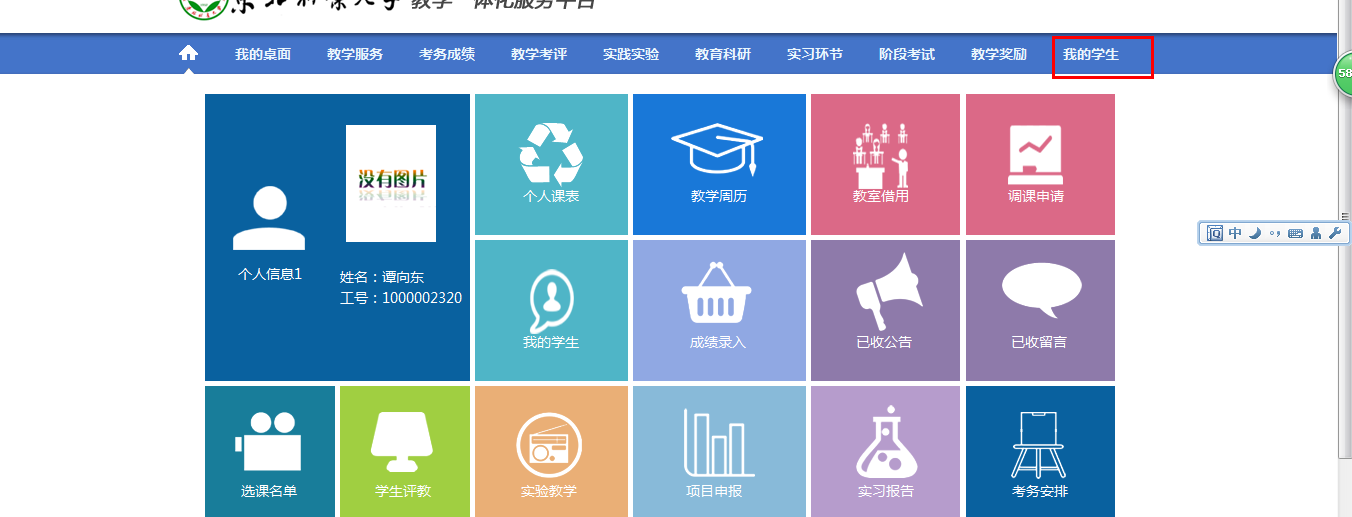Open the 实验教学 radio tile

[x=551, y=451]
